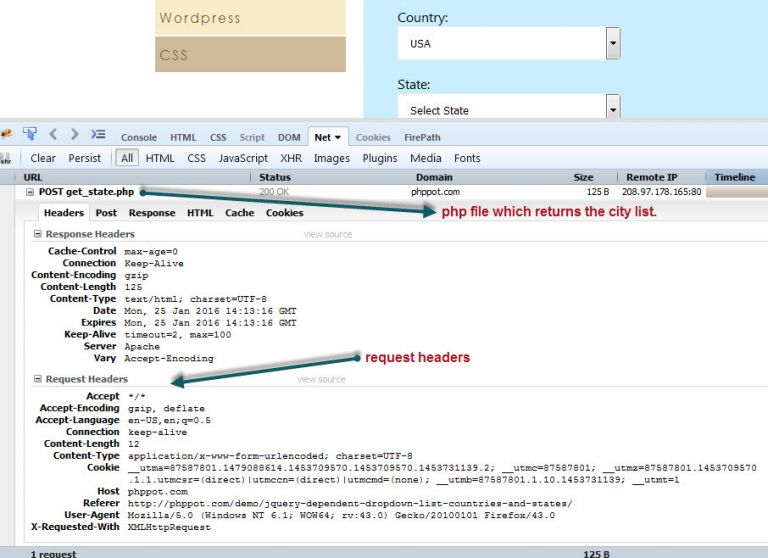Image resolution: width=768 pixels, height=558 pixels.
Task: Click the forward arrow in Firebug toolbar
Action: click(73, 134)
